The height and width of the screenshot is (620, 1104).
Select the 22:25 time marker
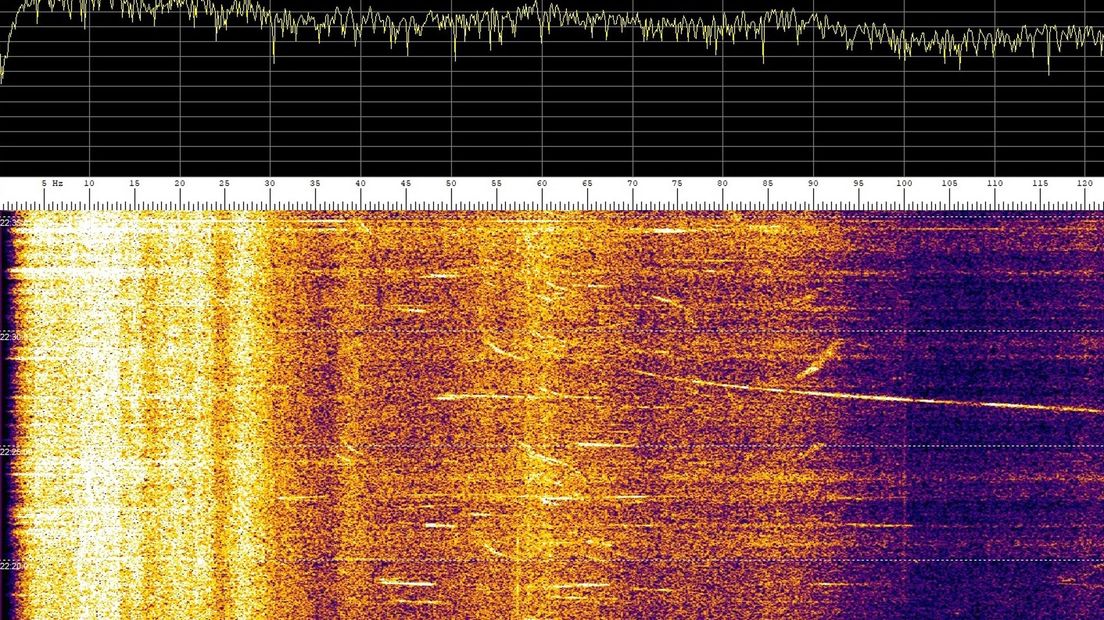(12, 452)
